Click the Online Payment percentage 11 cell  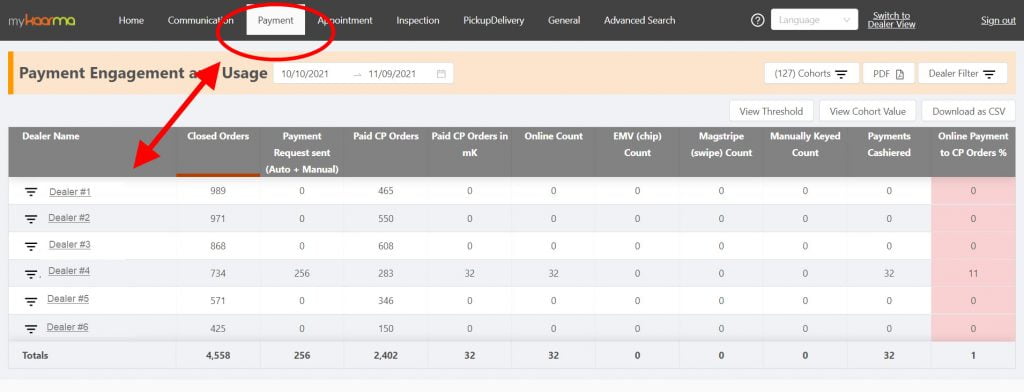(x=973, y=274)
